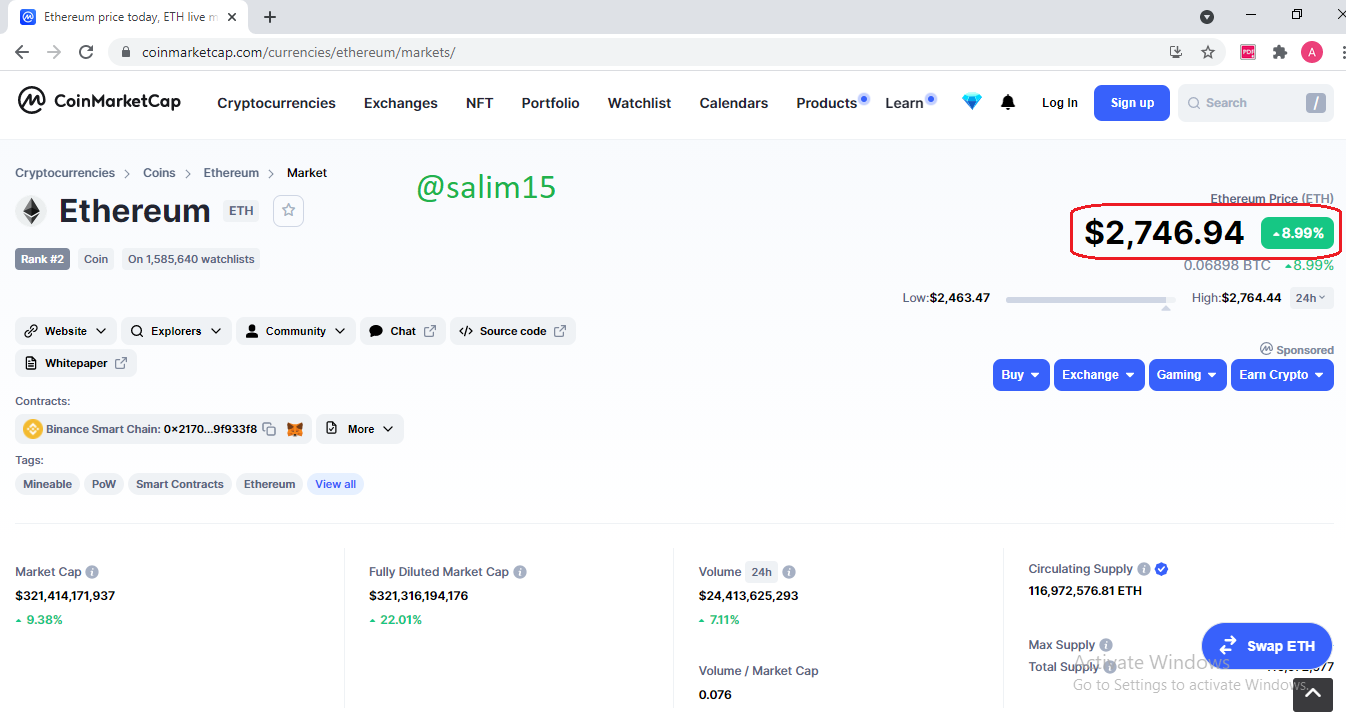Expand the Gaming dropdown
Viewport: 1346px width, 728px height.
pyautogui.click(x=1188, y=375)
